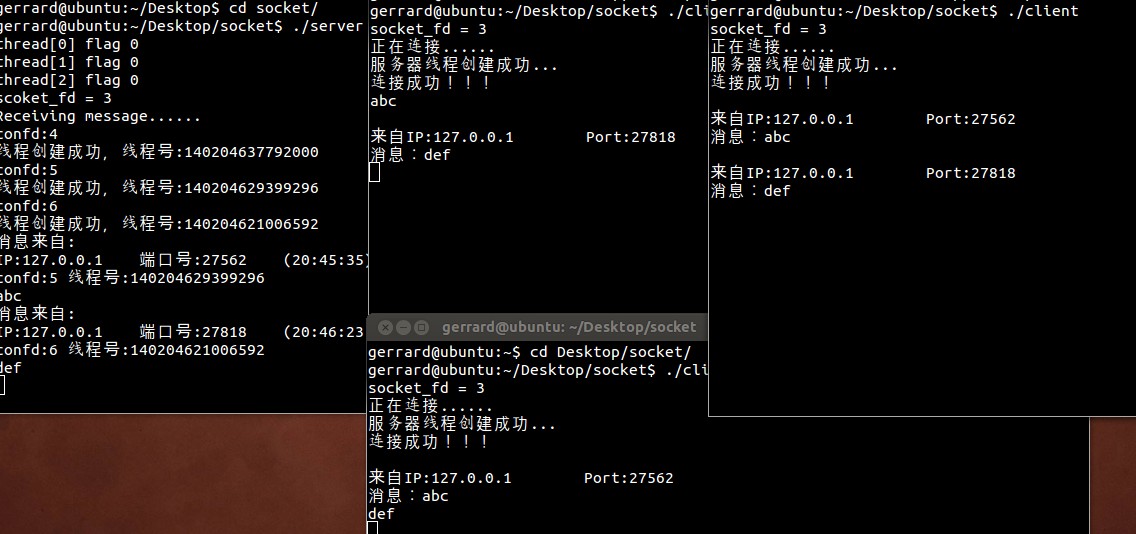Click 'confd:5 线程号:140204629399296' line

click(x=132, y=278)
